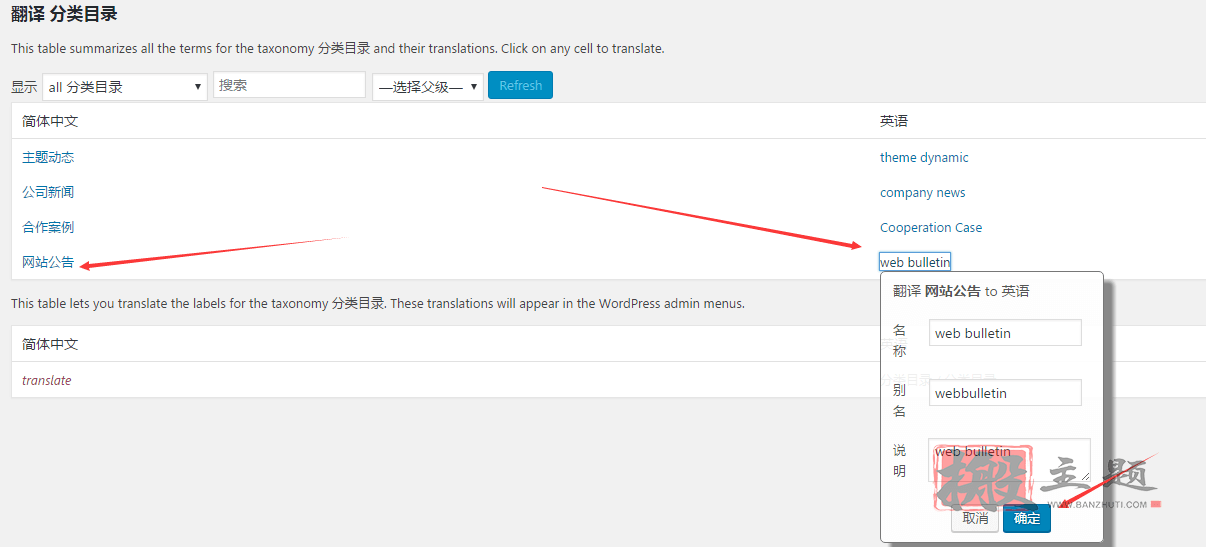Click the Refresh button

(x=520, y=85)
